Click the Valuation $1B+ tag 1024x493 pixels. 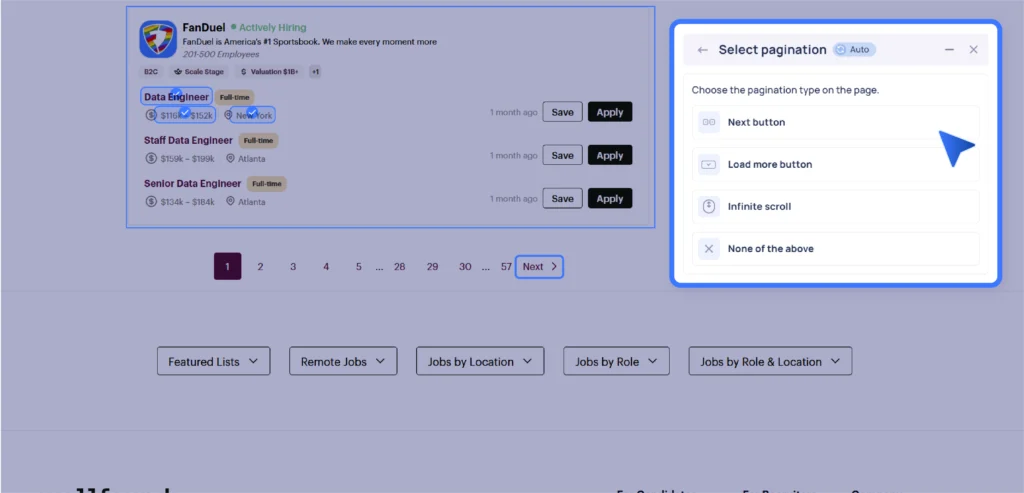pyautogui.click(x=270, y=72)
